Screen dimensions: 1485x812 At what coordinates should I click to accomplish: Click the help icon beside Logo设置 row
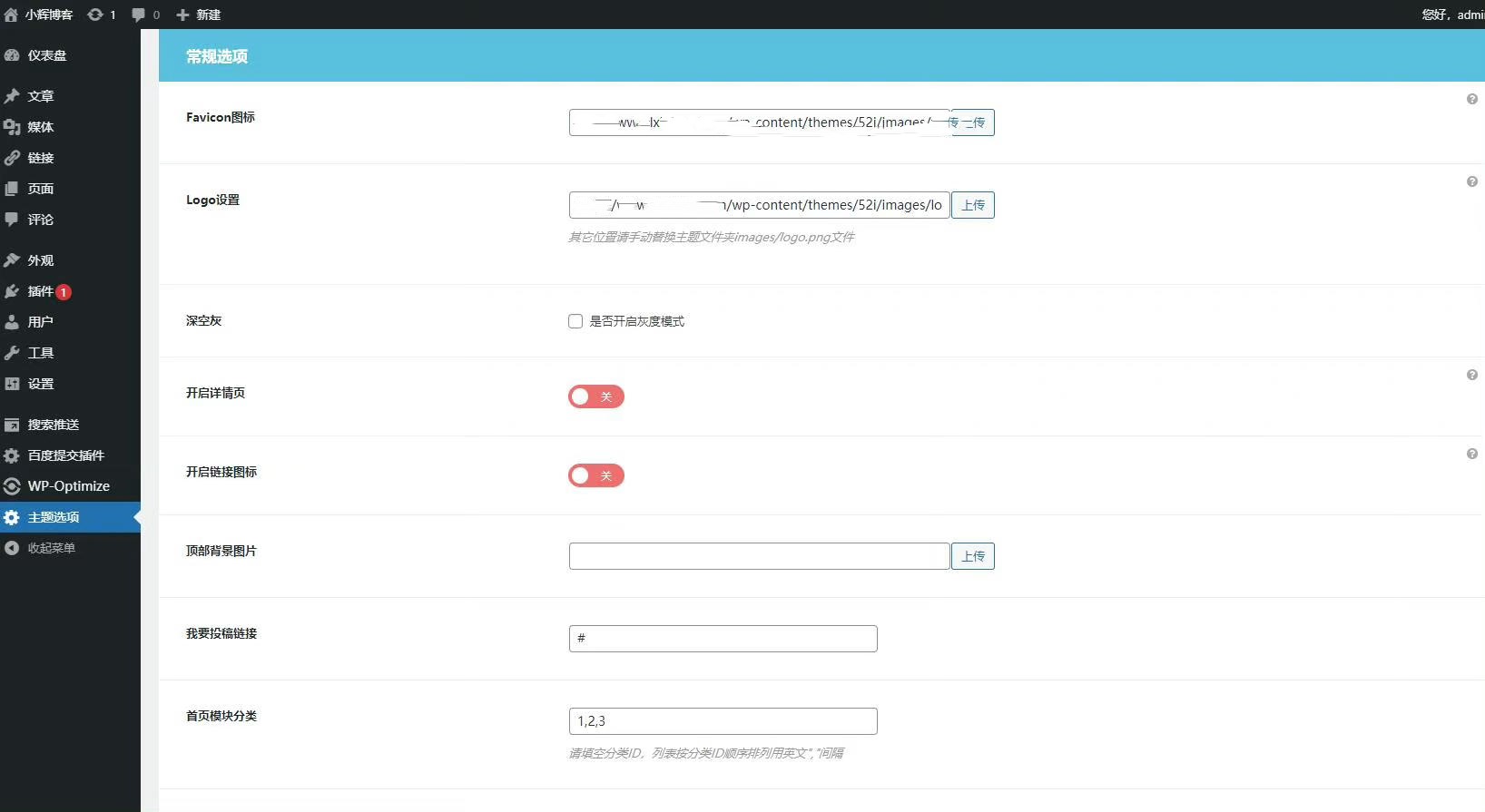[1471, 181]
